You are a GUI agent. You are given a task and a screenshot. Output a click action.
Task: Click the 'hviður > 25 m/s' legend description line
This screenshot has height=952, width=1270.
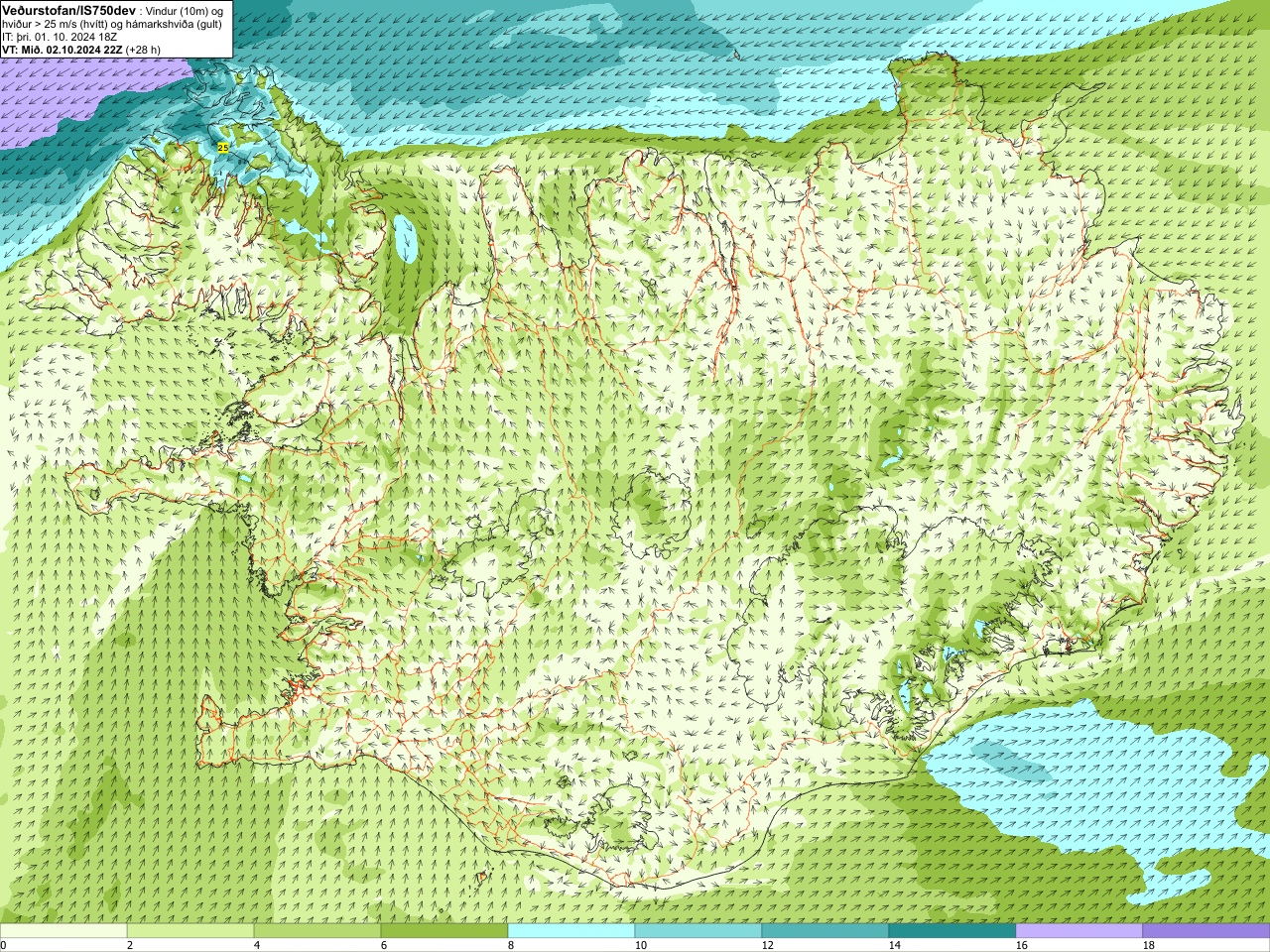112,24
